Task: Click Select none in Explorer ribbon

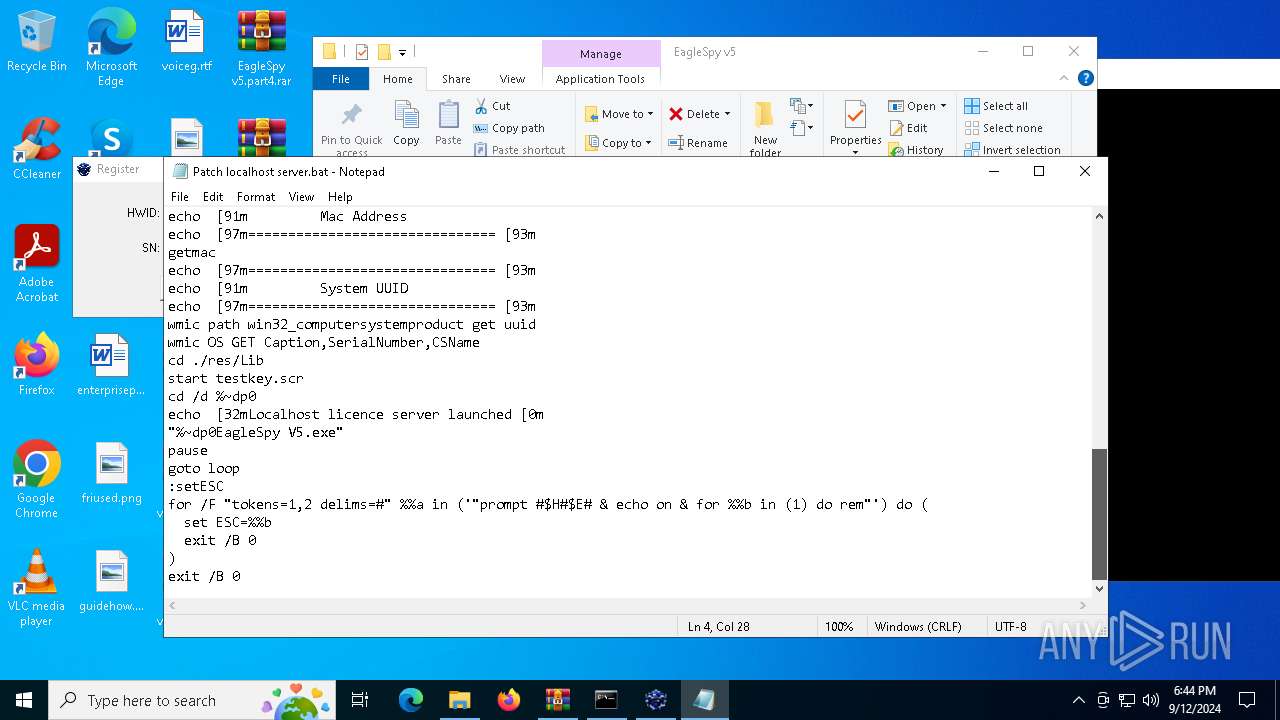Action: pos(1003,128)
